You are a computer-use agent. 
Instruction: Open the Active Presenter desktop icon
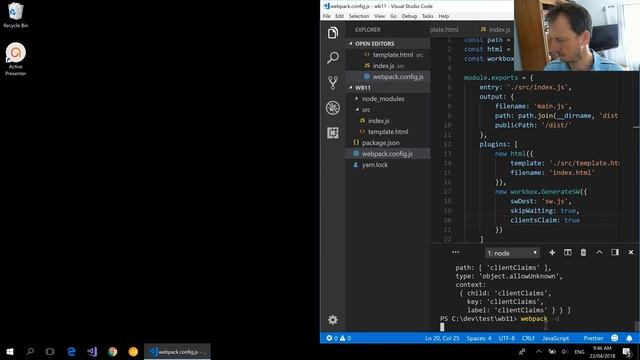(16, 59)
